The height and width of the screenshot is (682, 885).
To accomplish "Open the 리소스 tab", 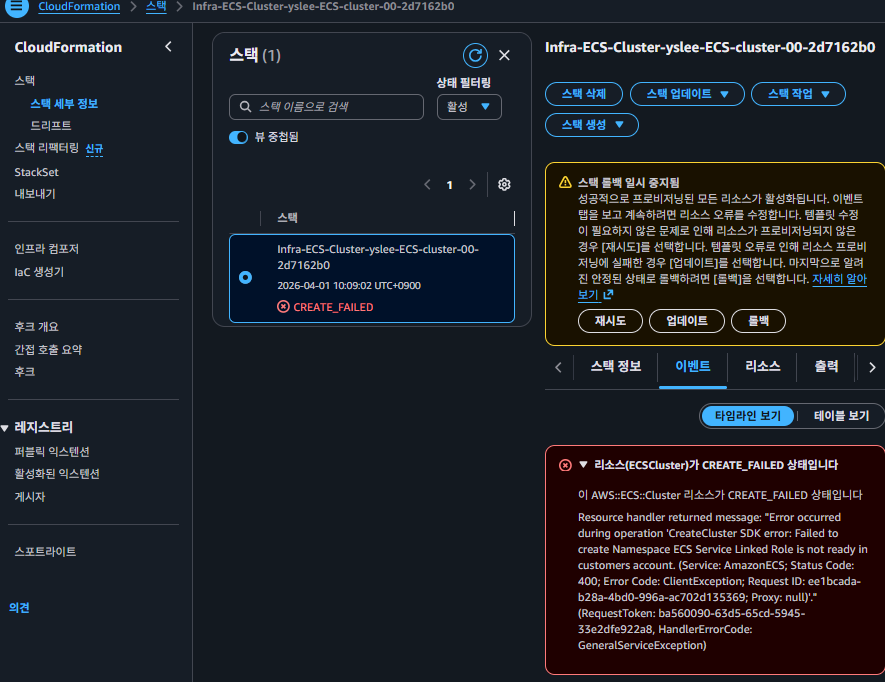I will (x=762, y=366).
